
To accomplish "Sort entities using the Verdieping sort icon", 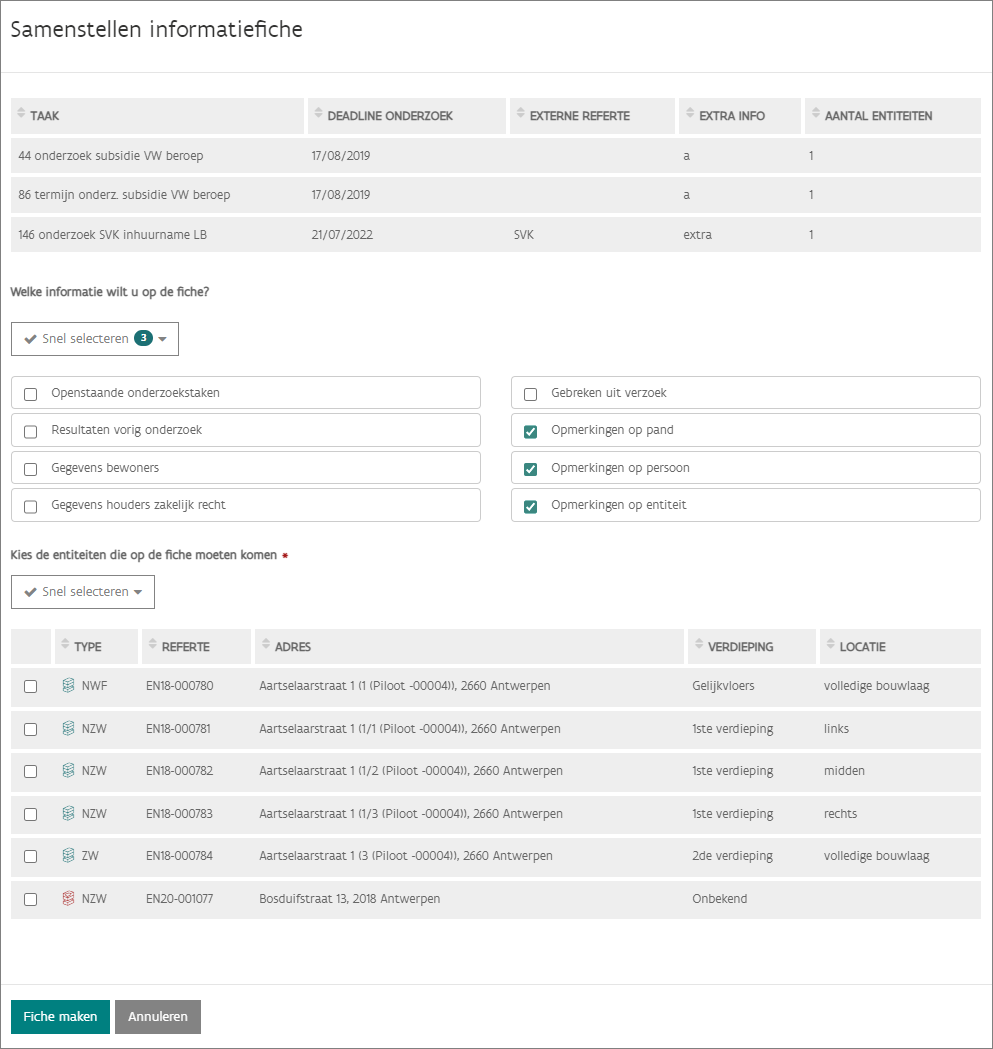I will (x=698, y=646).
